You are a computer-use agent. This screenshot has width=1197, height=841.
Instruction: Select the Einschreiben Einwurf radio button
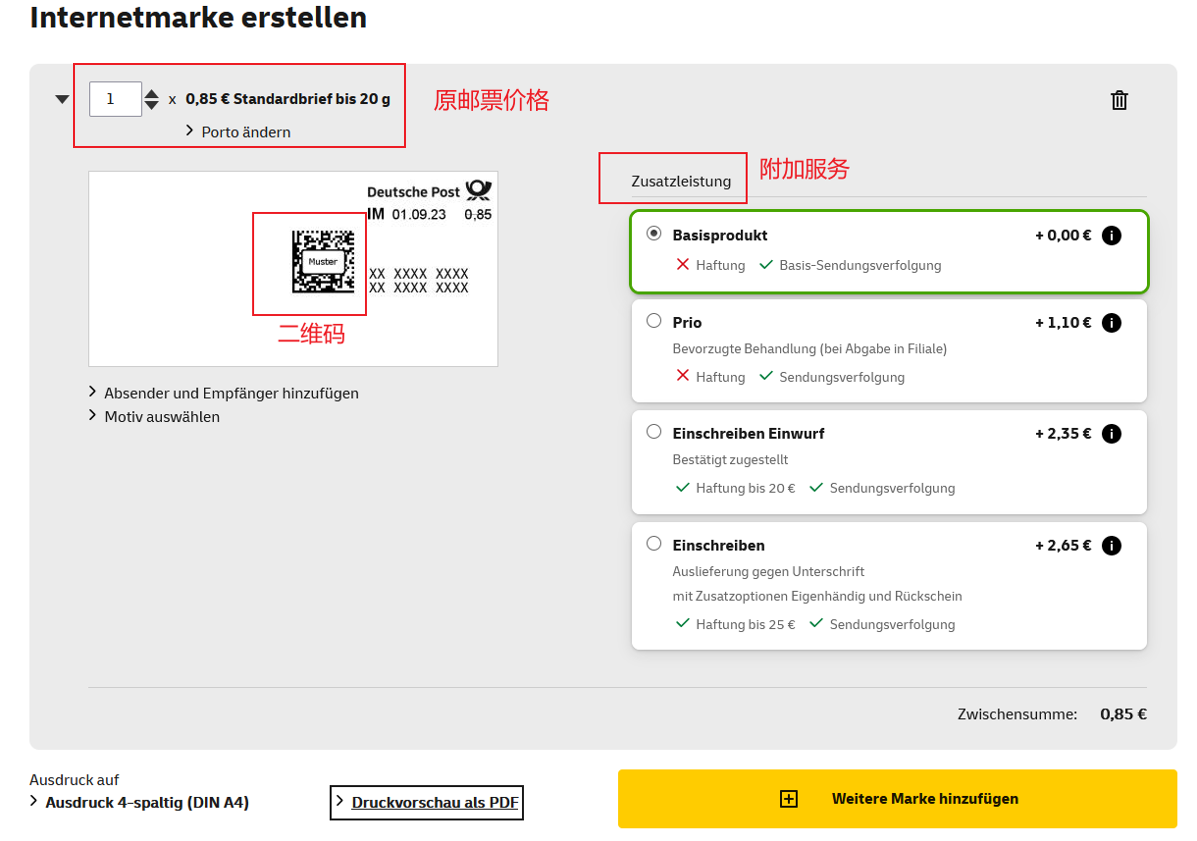click(653, 432)
